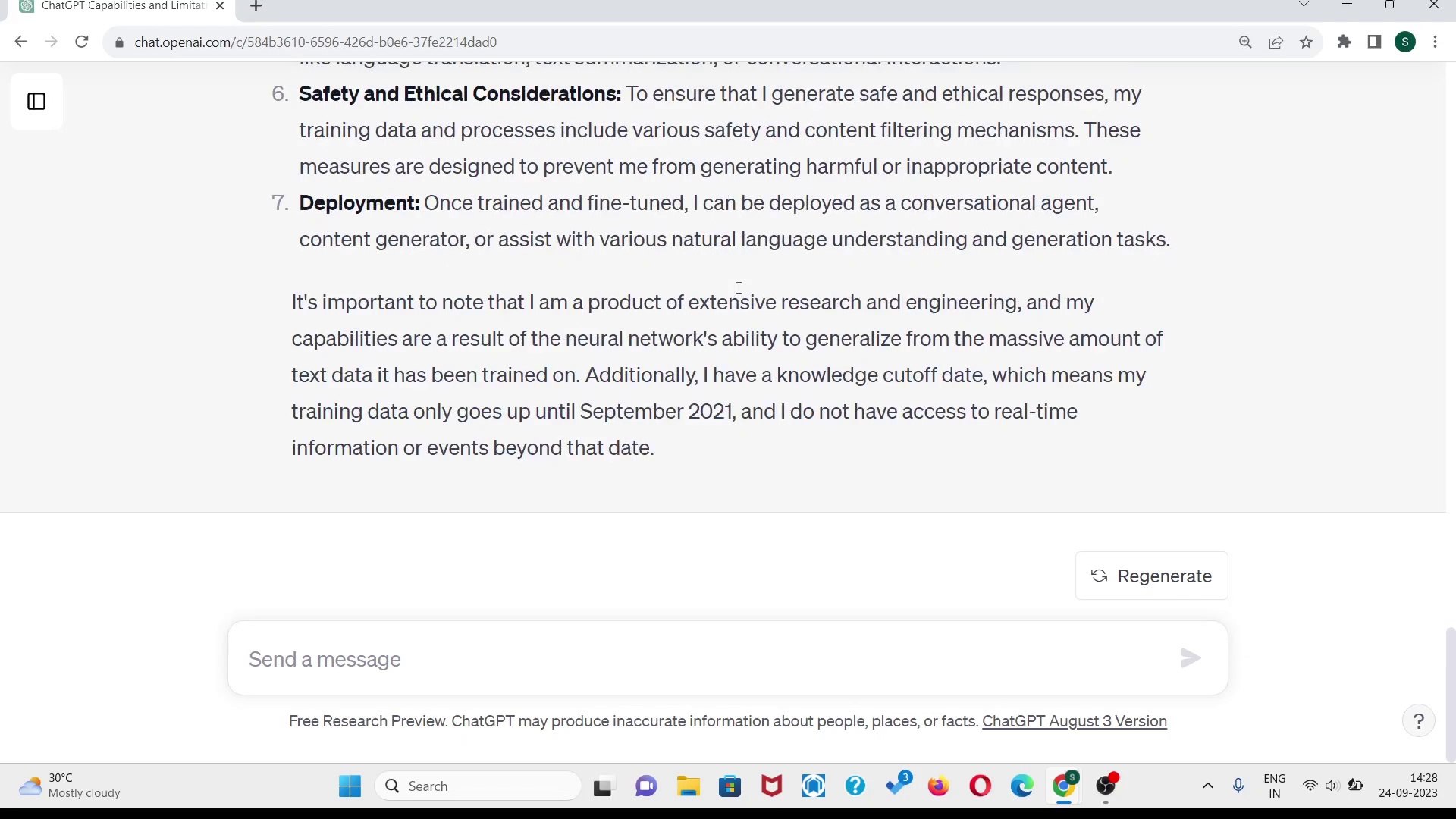Focus the Send a message input field
The width and height of the screenshot is (1456, 819).
705,659
